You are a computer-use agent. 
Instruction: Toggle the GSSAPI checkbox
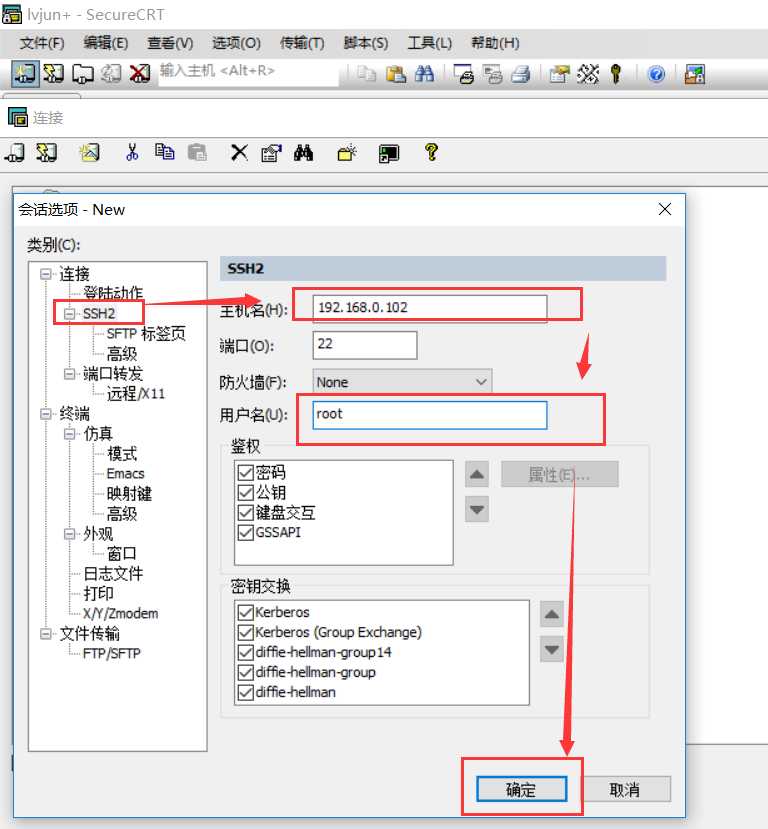246,532
